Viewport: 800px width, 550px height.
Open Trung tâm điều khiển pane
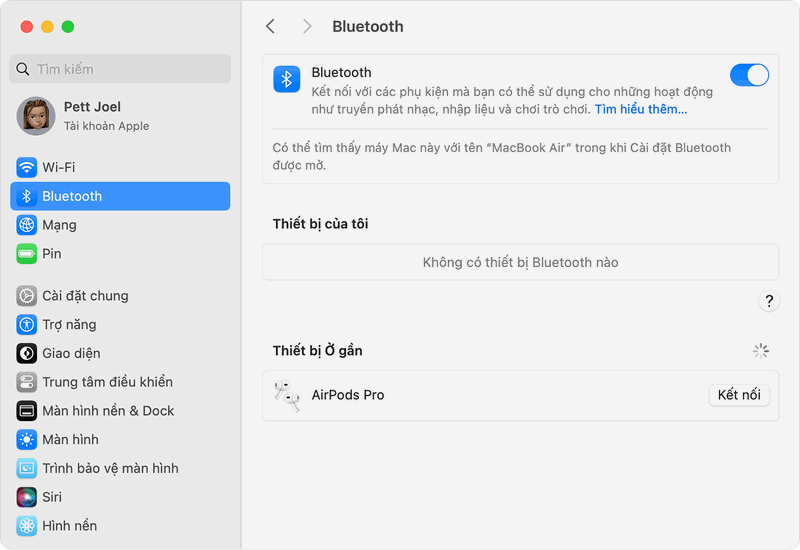(120, 382)
